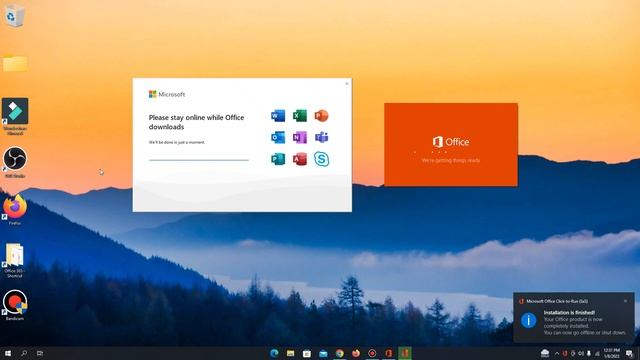640x360 pixels.
Task: Open the Windows Start menu
Action: coord(8,353)
